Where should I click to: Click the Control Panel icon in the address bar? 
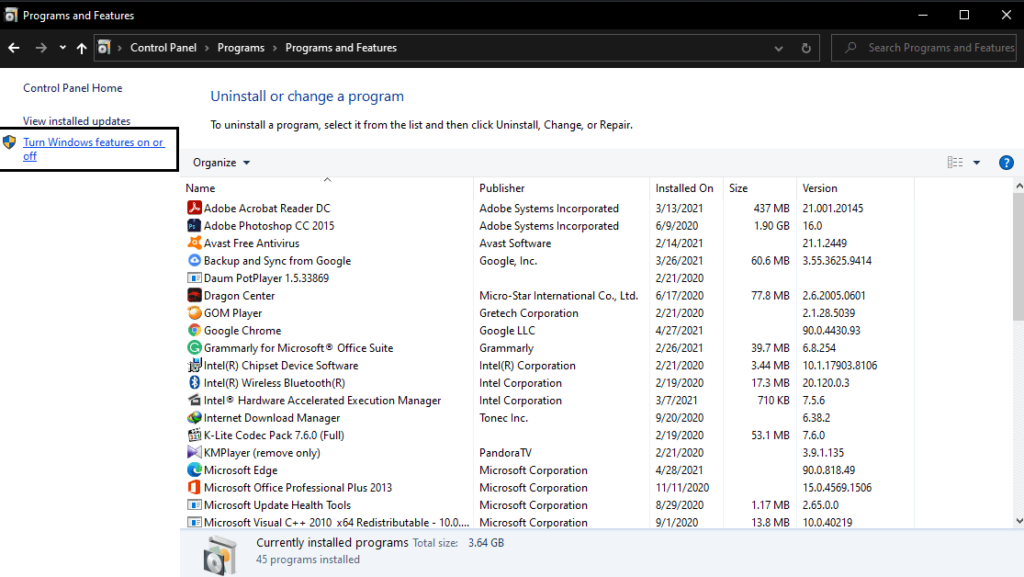tap(104, 47)
